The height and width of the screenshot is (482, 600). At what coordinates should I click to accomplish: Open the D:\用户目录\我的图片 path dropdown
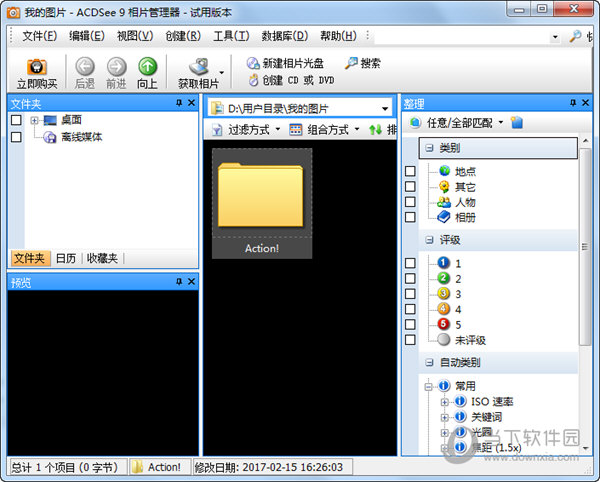pyautogui.click(x=385, y=109)
